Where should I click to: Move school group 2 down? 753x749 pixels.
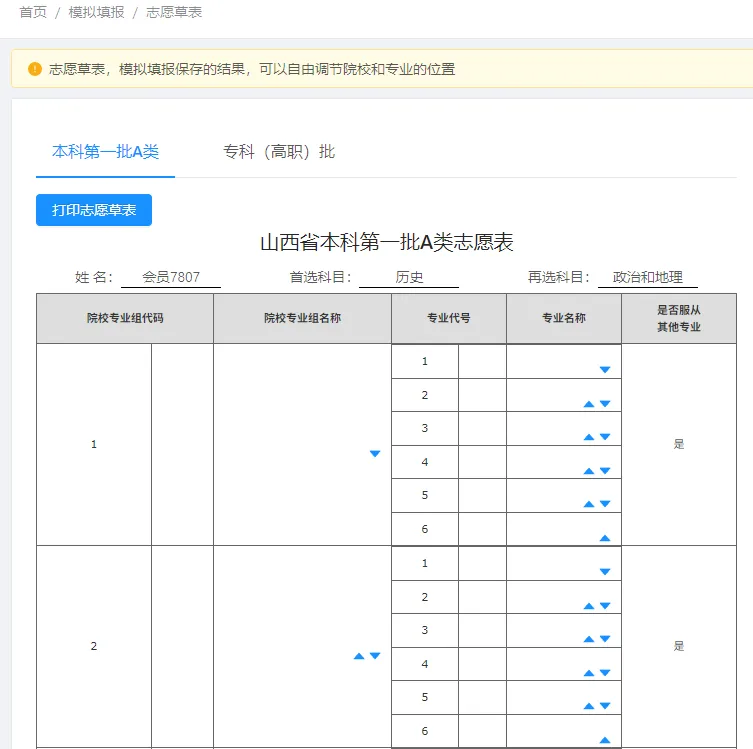pyautogui.click(x=375, y=656)
